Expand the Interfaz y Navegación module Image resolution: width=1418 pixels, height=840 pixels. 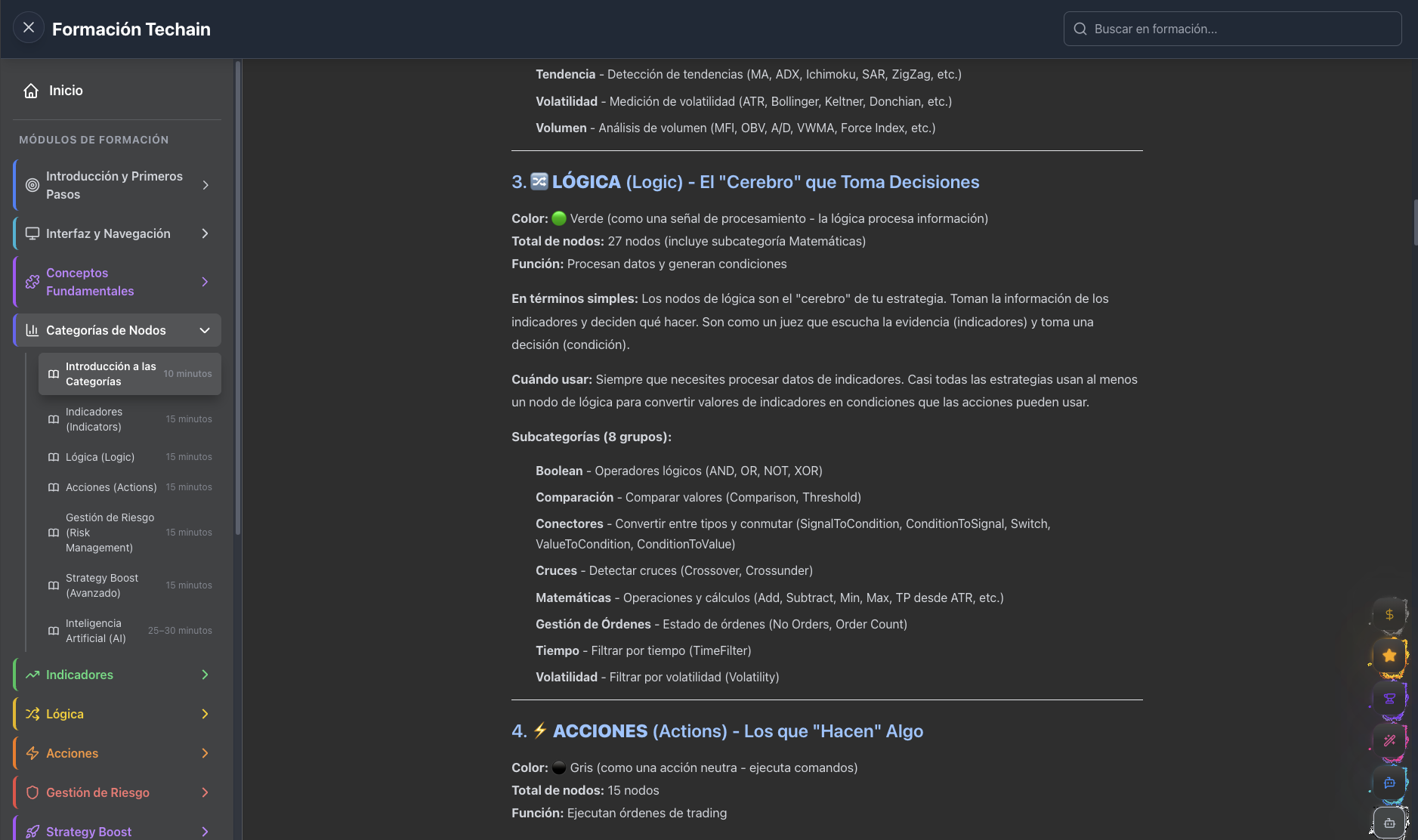click(x=205, y=233)
